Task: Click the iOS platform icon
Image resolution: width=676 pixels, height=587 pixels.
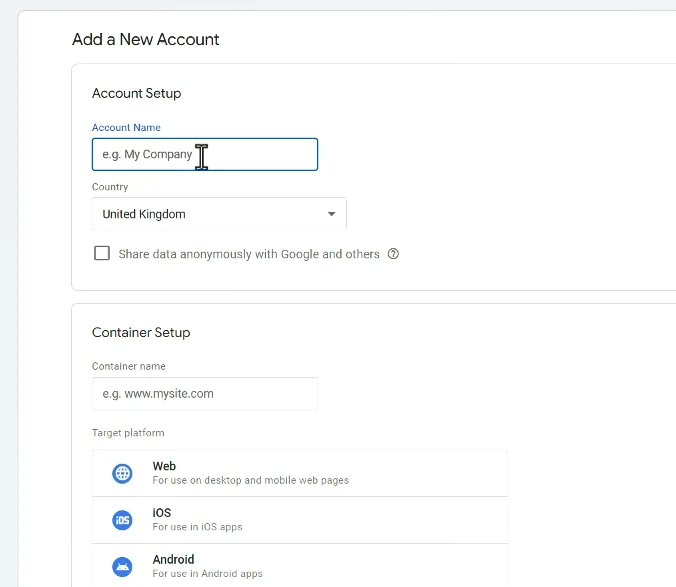Action: point(122,520)
